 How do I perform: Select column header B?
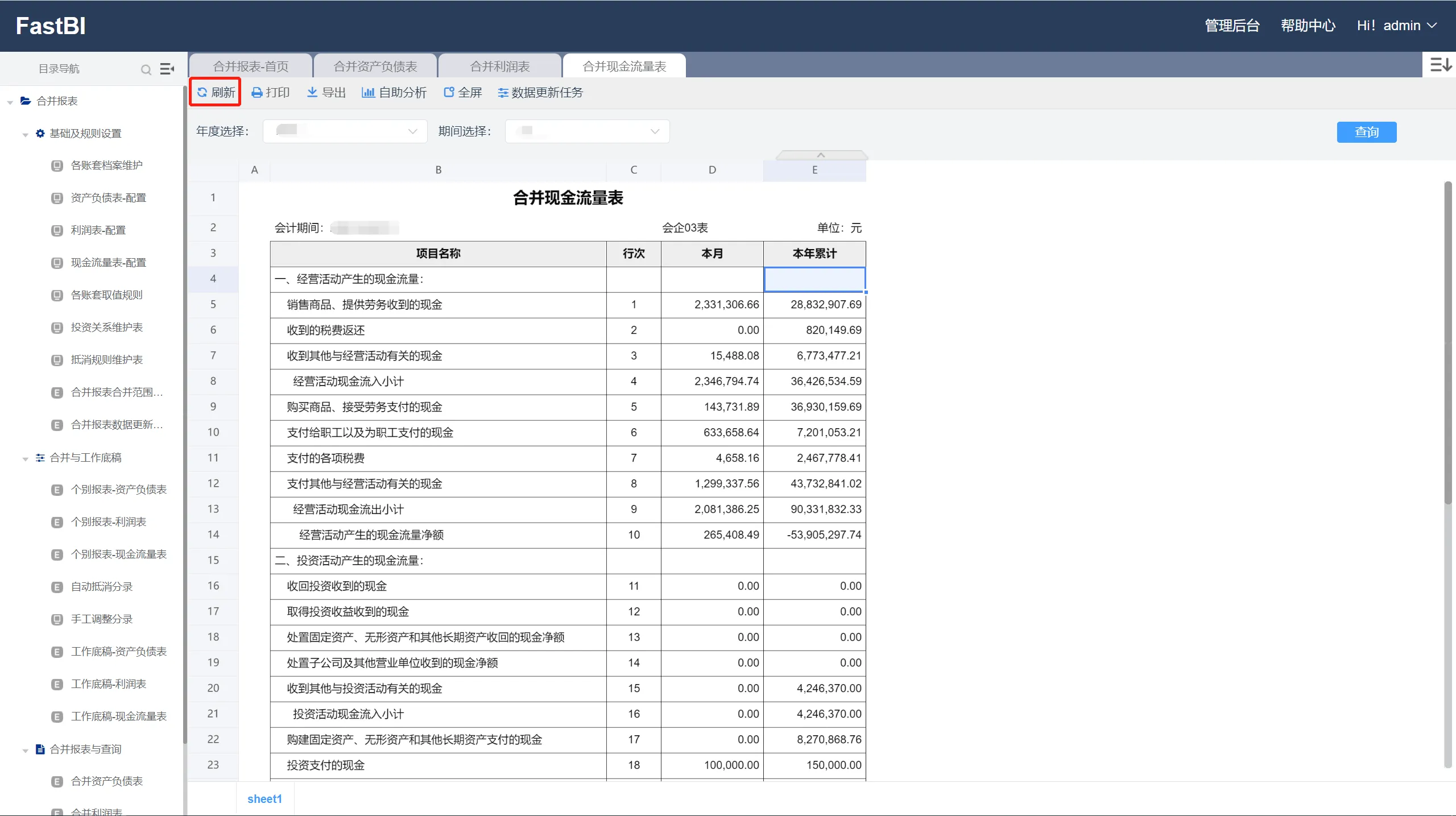point(438,170)
